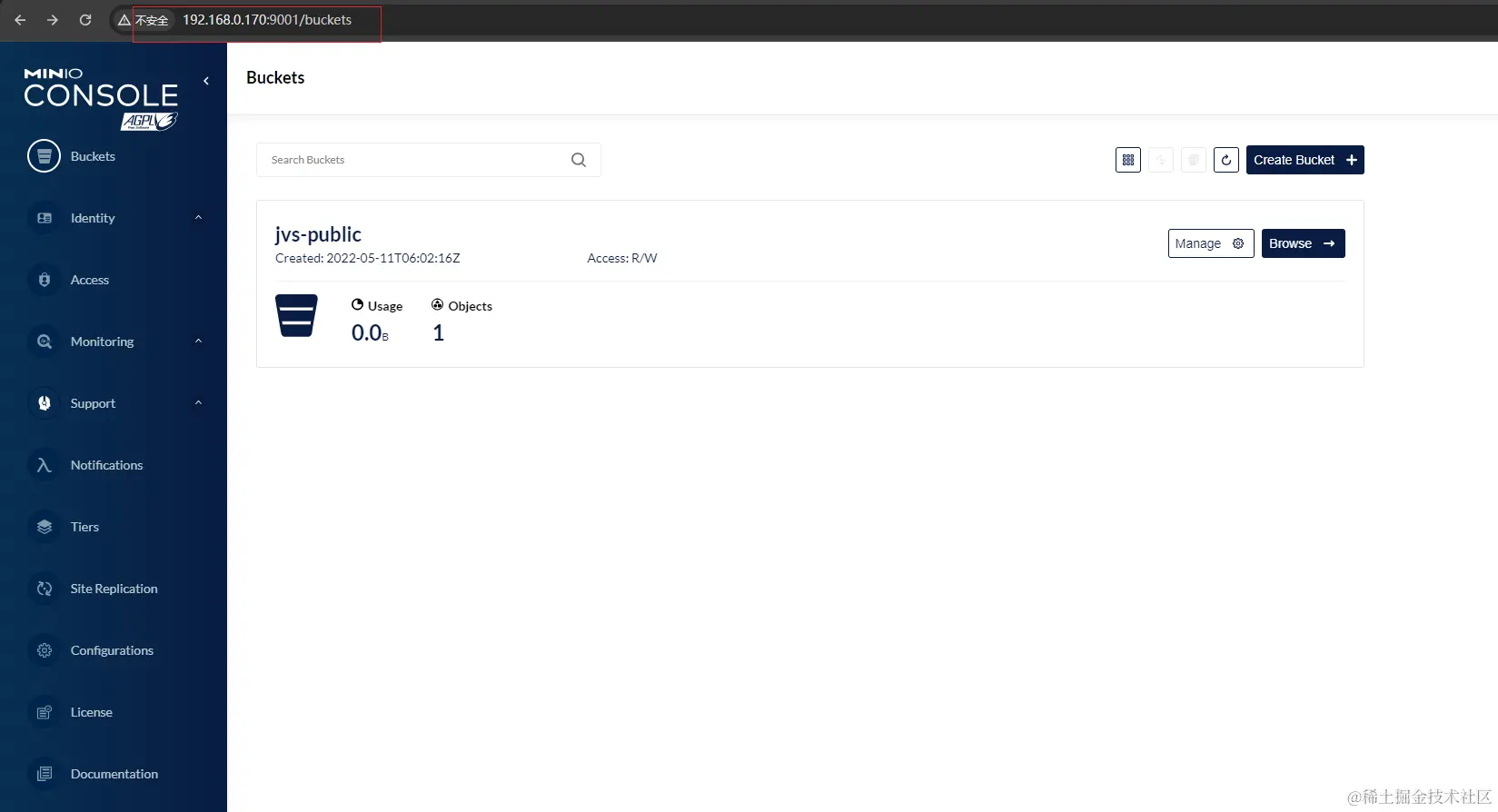Click the search magnifier icon
Viewport: 1498px width, 812px height.
(x=579, y=160)
